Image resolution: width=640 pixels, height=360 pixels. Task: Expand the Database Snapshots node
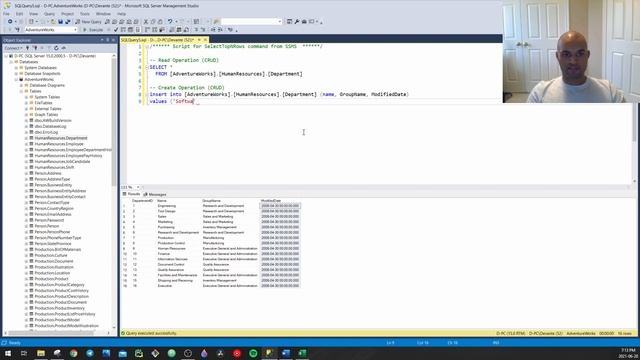point(16,73)
